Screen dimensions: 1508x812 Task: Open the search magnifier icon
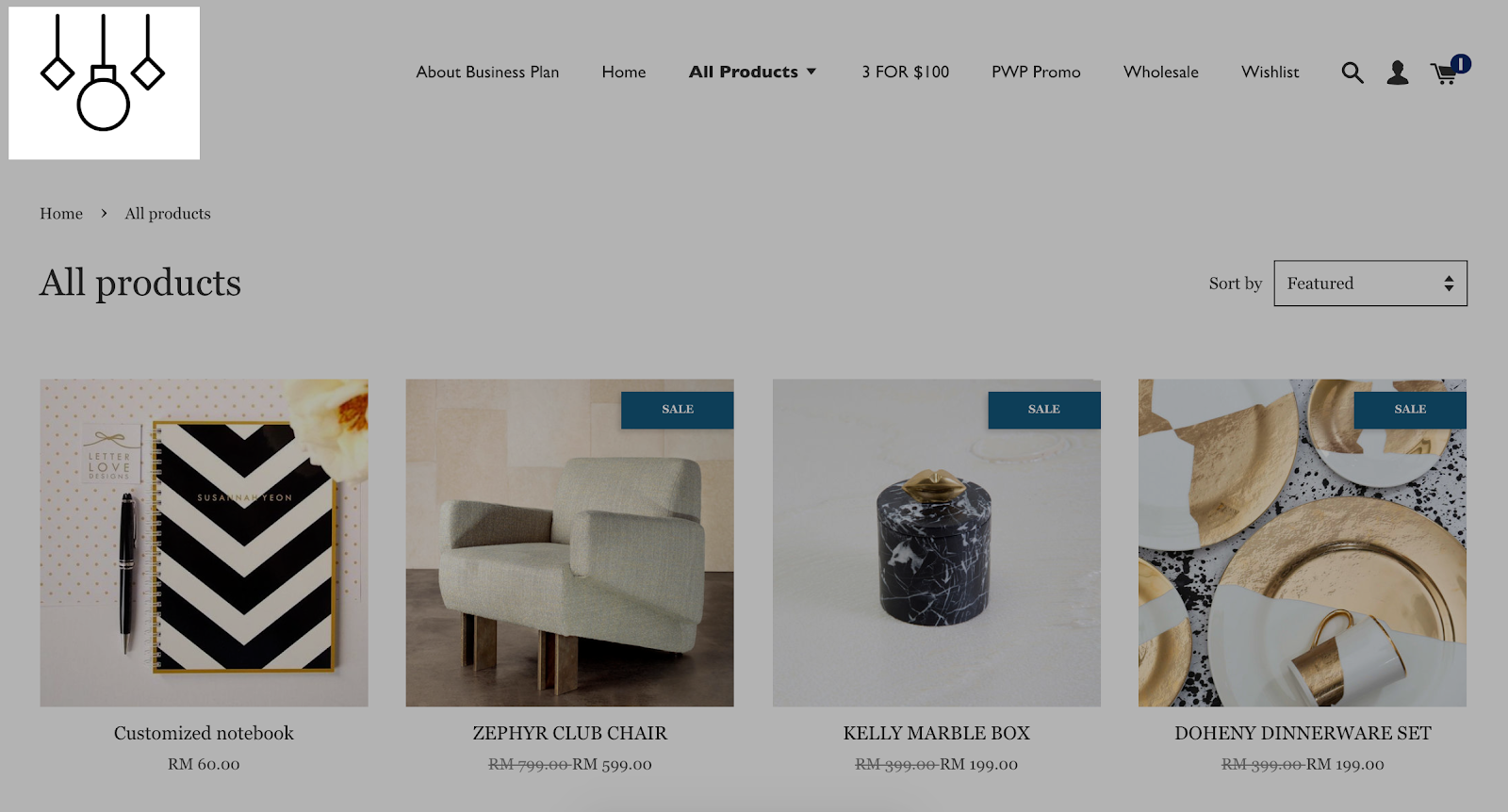click(1352, 73)
